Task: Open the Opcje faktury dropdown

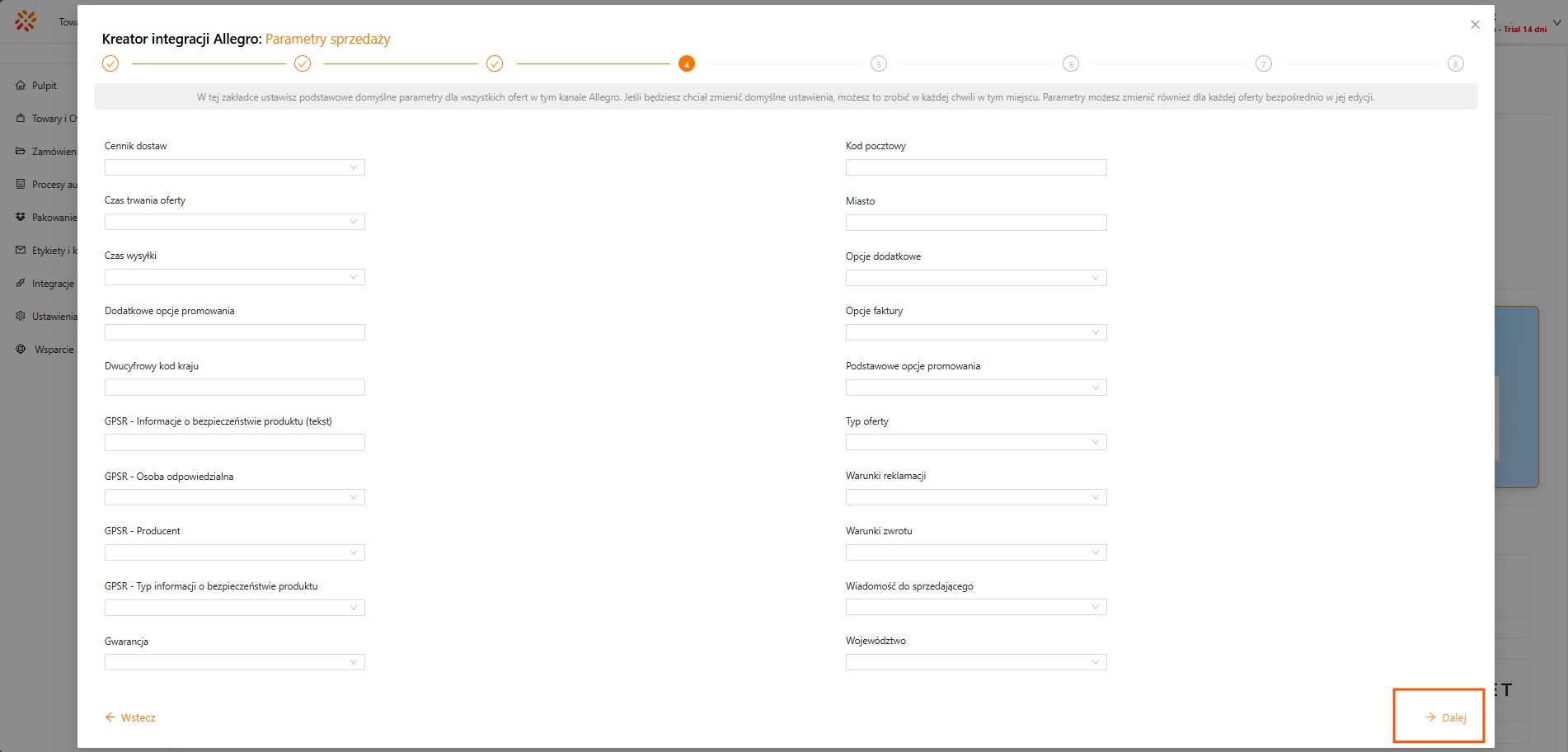Action: point(975,332)
